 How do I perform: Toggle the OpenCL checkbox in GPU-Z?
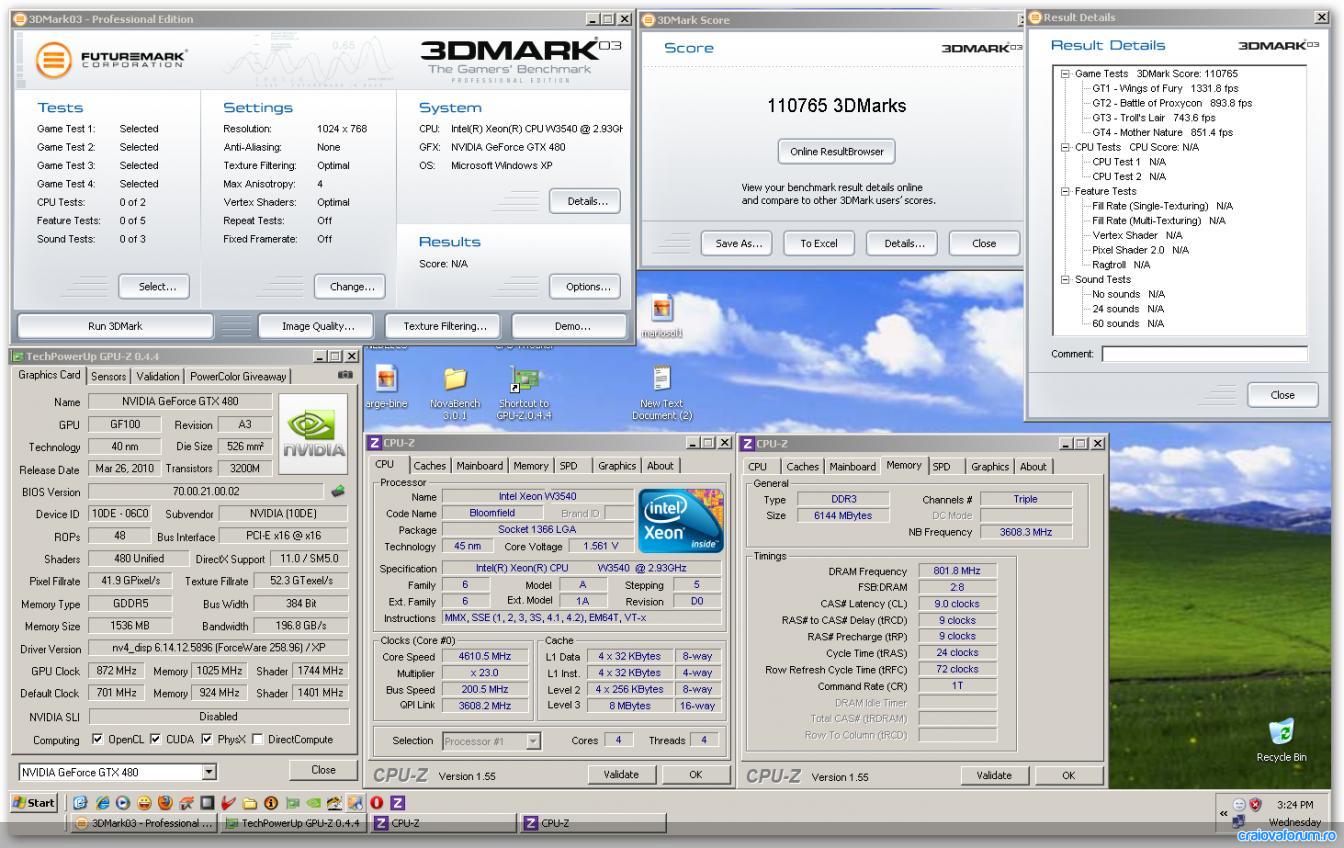97,740
